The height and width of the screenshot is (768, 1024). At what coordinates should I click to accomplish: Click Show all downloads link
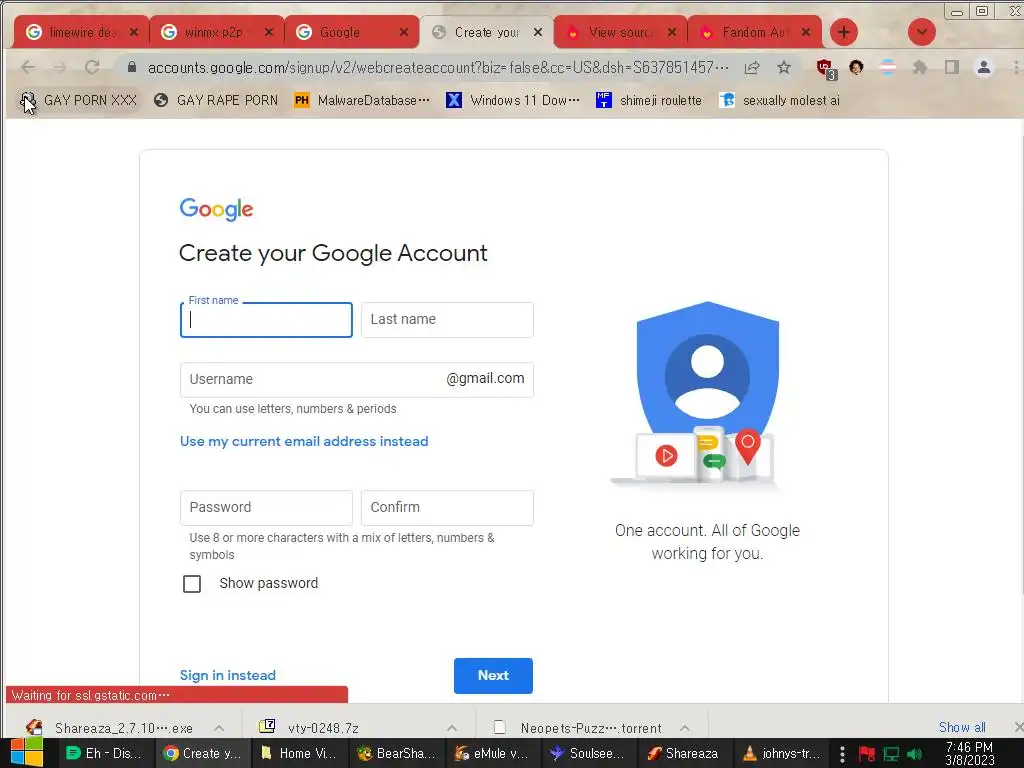coord(962,727)
